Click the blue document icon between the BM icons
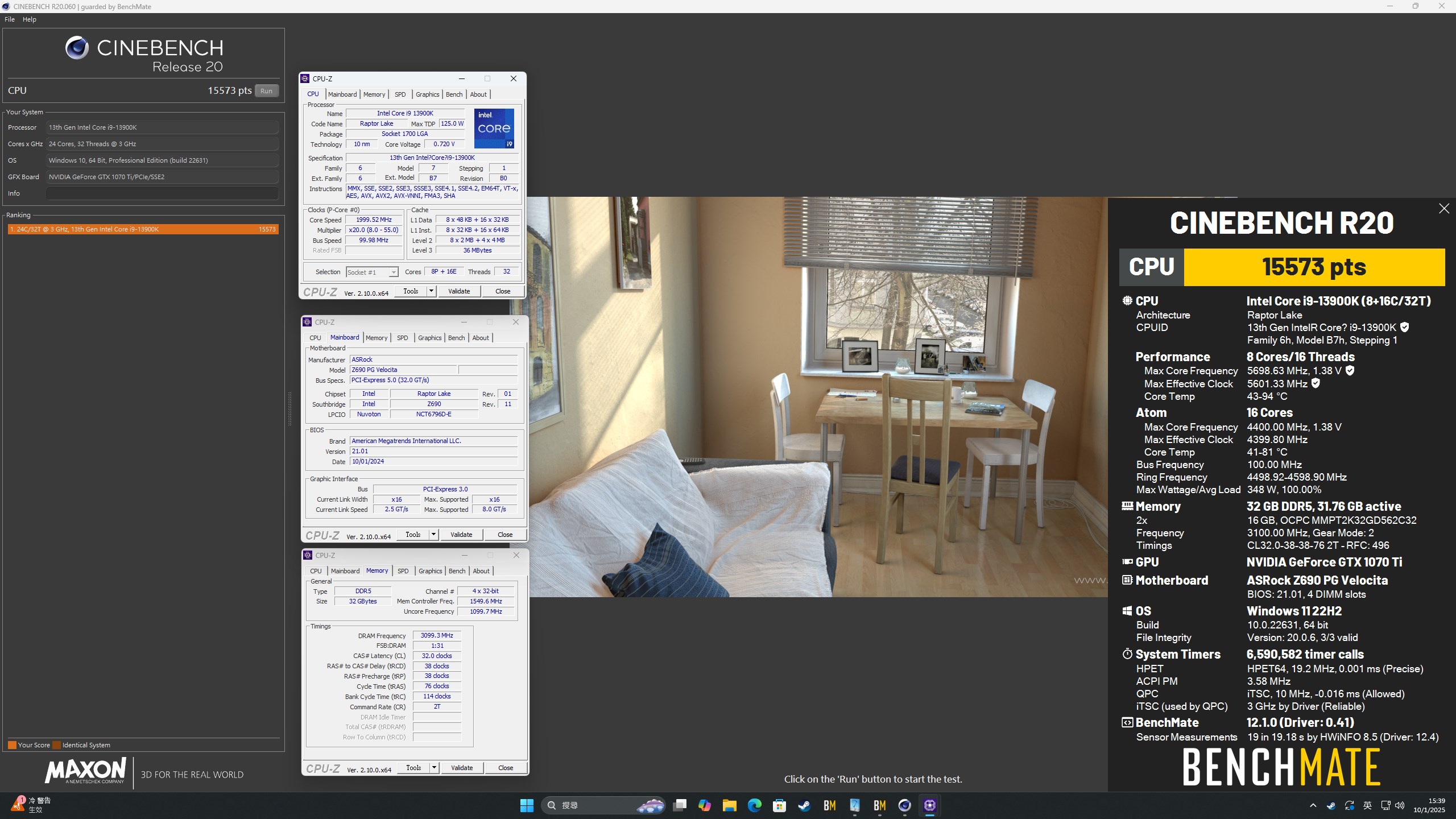This screenshot has width=1456, height=819. [x=855, y=805]
